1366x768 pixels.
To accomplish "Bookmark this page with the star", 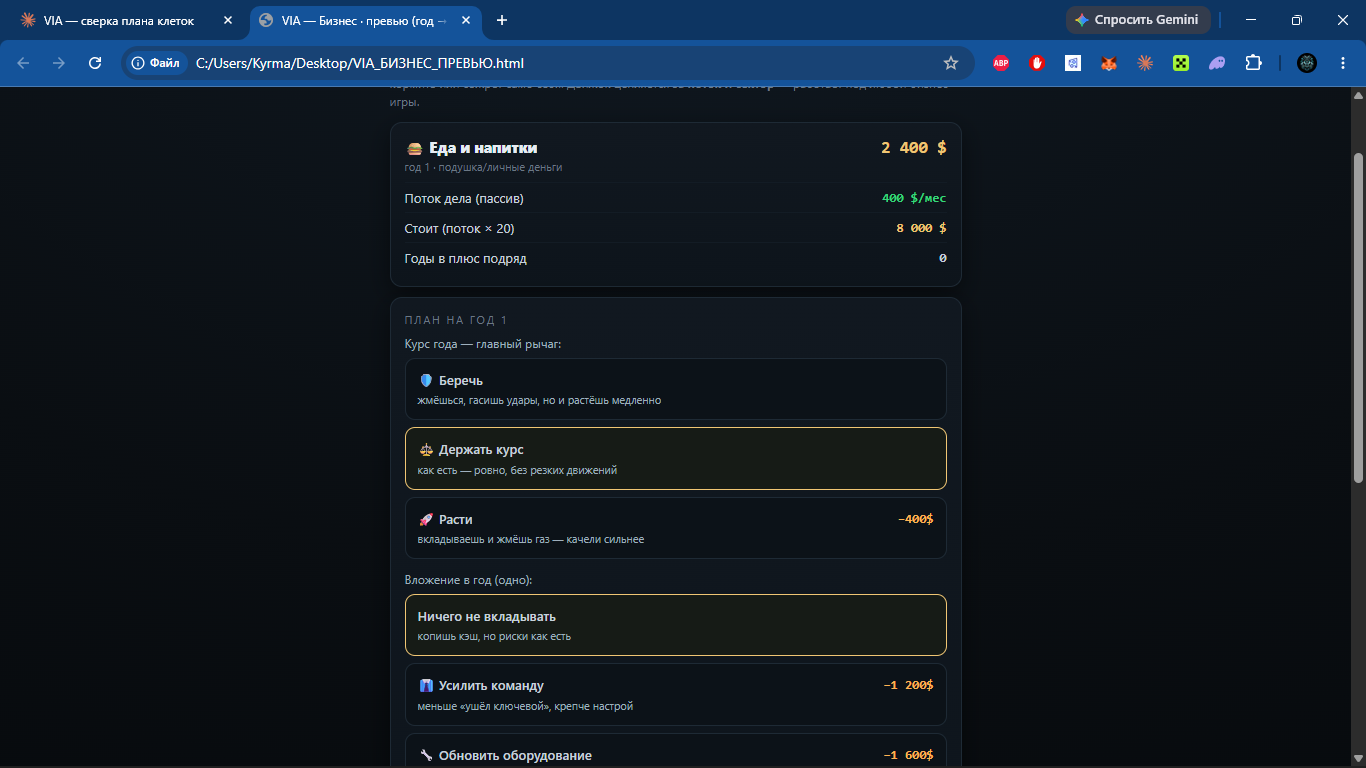I will (951, 63).
